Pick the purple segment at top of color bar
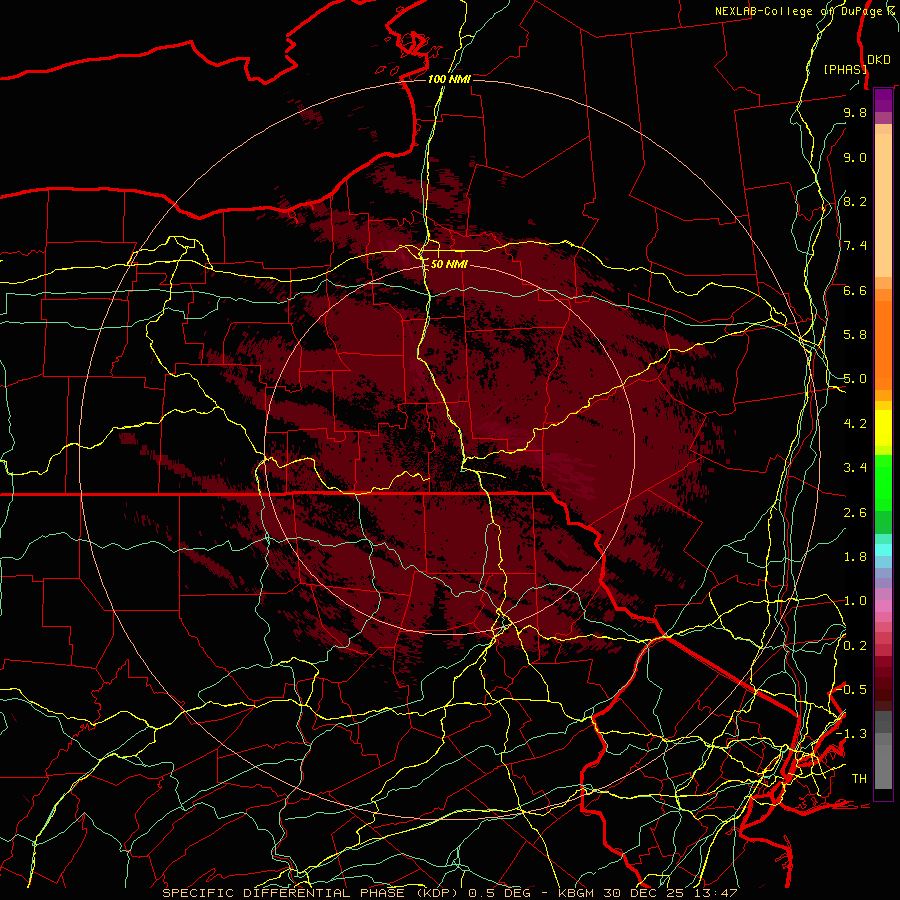 883,100
